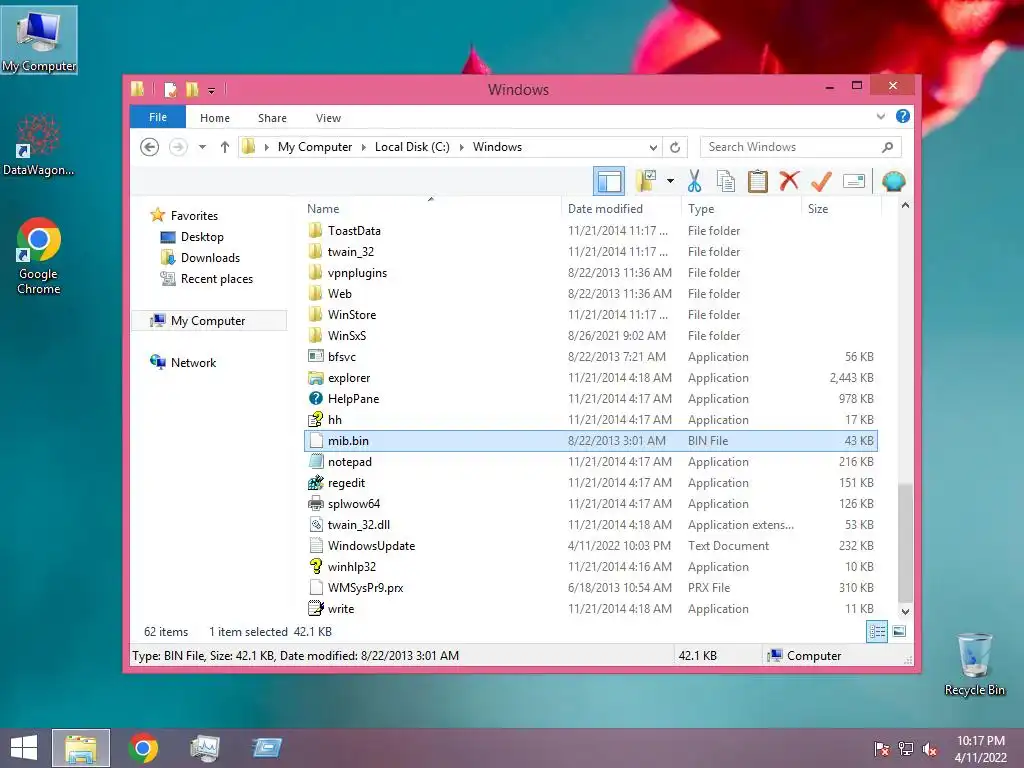Select the WinSxS folder
This screenshot has height=768, width=1024.
(x=591, y=336)
